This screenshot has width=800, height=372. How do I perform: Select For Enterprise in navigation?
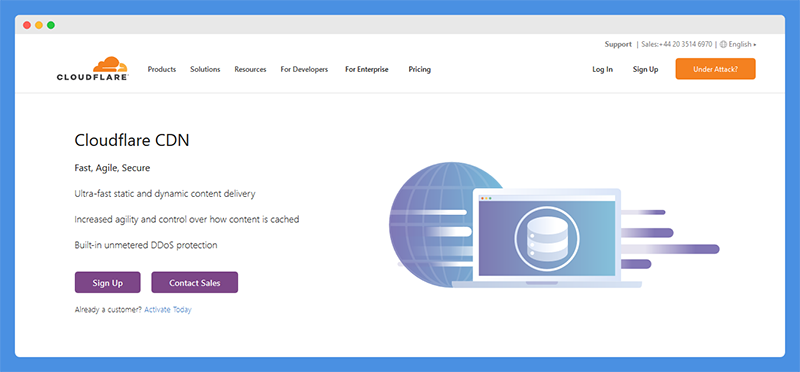coord(366,69)
